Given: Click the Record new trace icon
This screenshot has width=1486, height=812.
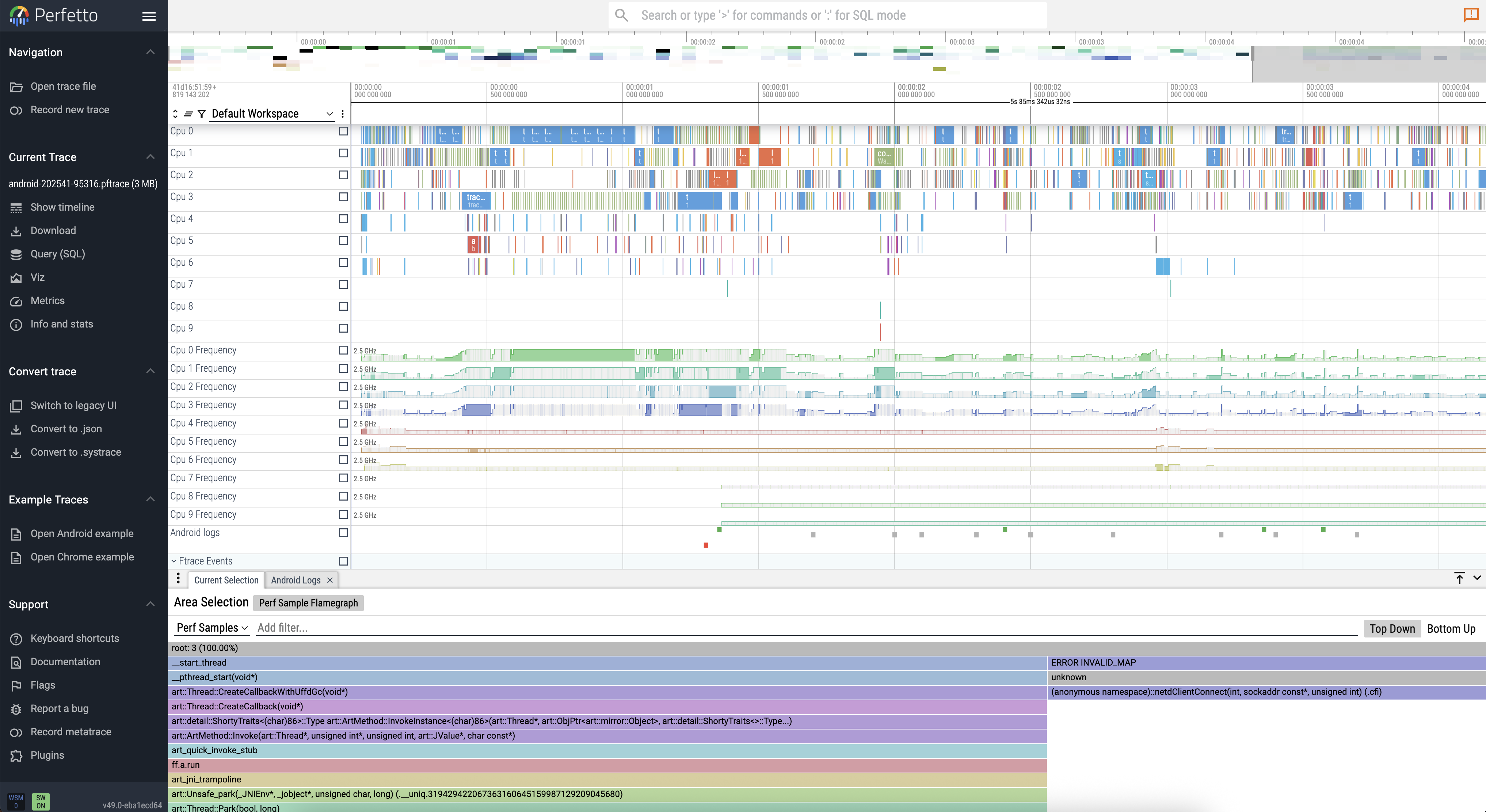Looking at the screenshot, I should click(x=17, y=110).
